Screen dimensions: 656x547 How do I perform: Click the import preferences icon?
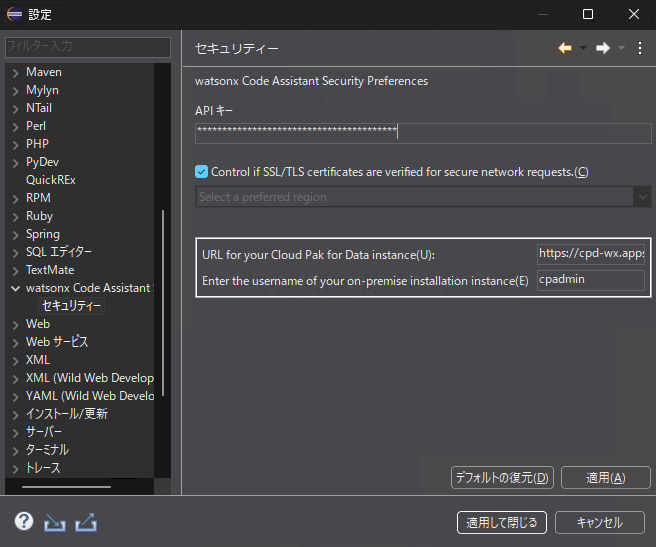[x=55, y=522]
